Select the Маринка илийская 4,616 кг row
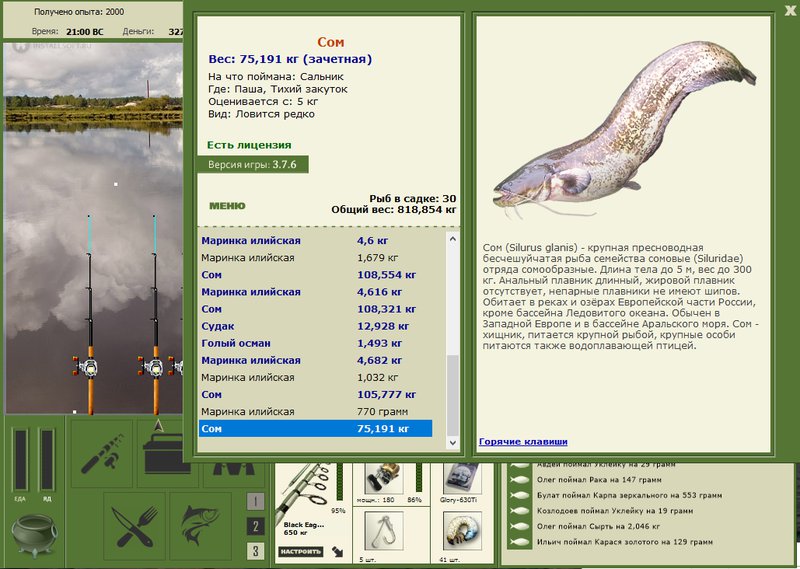Image resolution: width=800 pixels, height=569 pixels. click(x=315, y=292)
